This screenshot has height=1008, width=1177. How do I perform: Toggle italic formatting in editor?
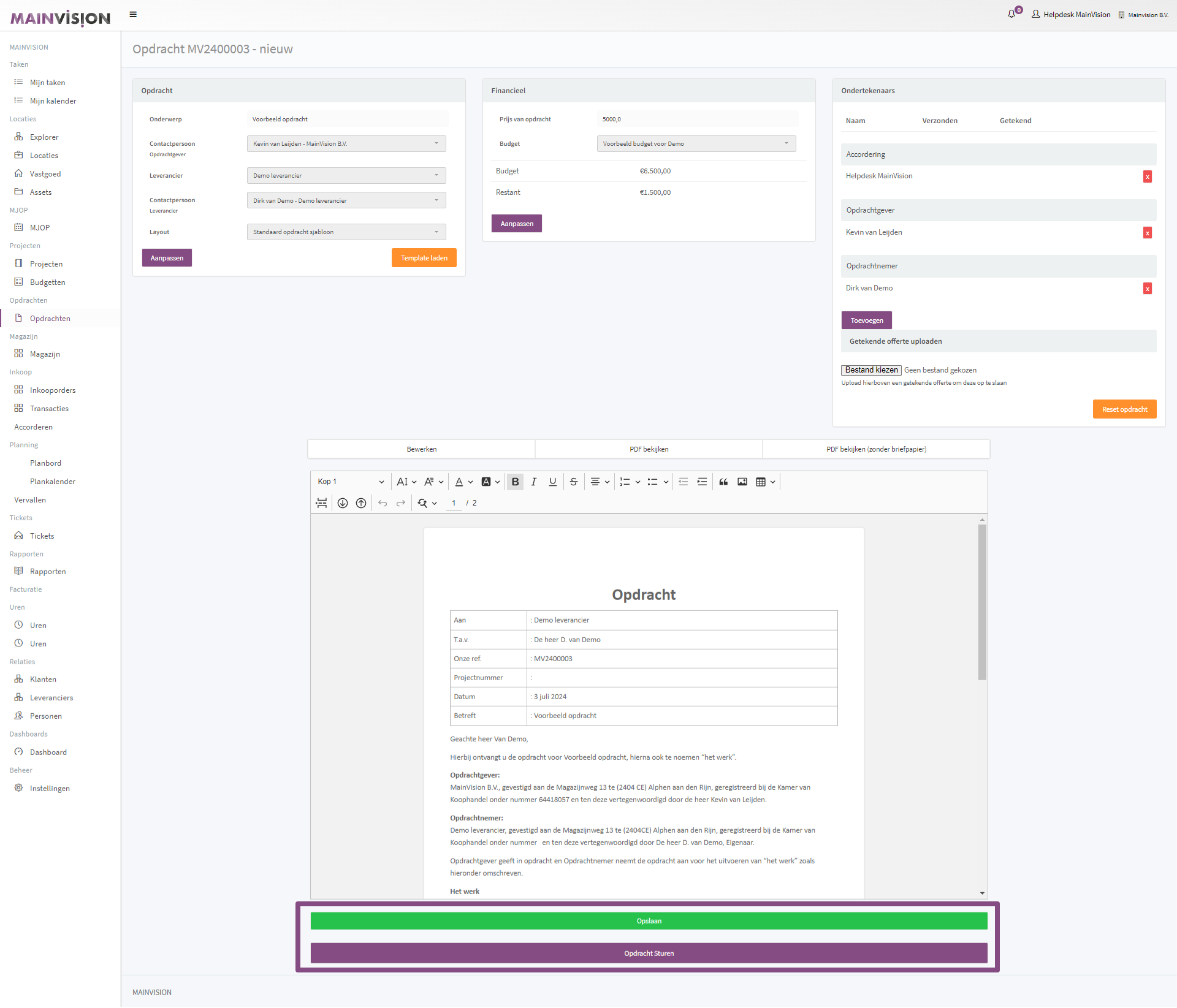533,482
